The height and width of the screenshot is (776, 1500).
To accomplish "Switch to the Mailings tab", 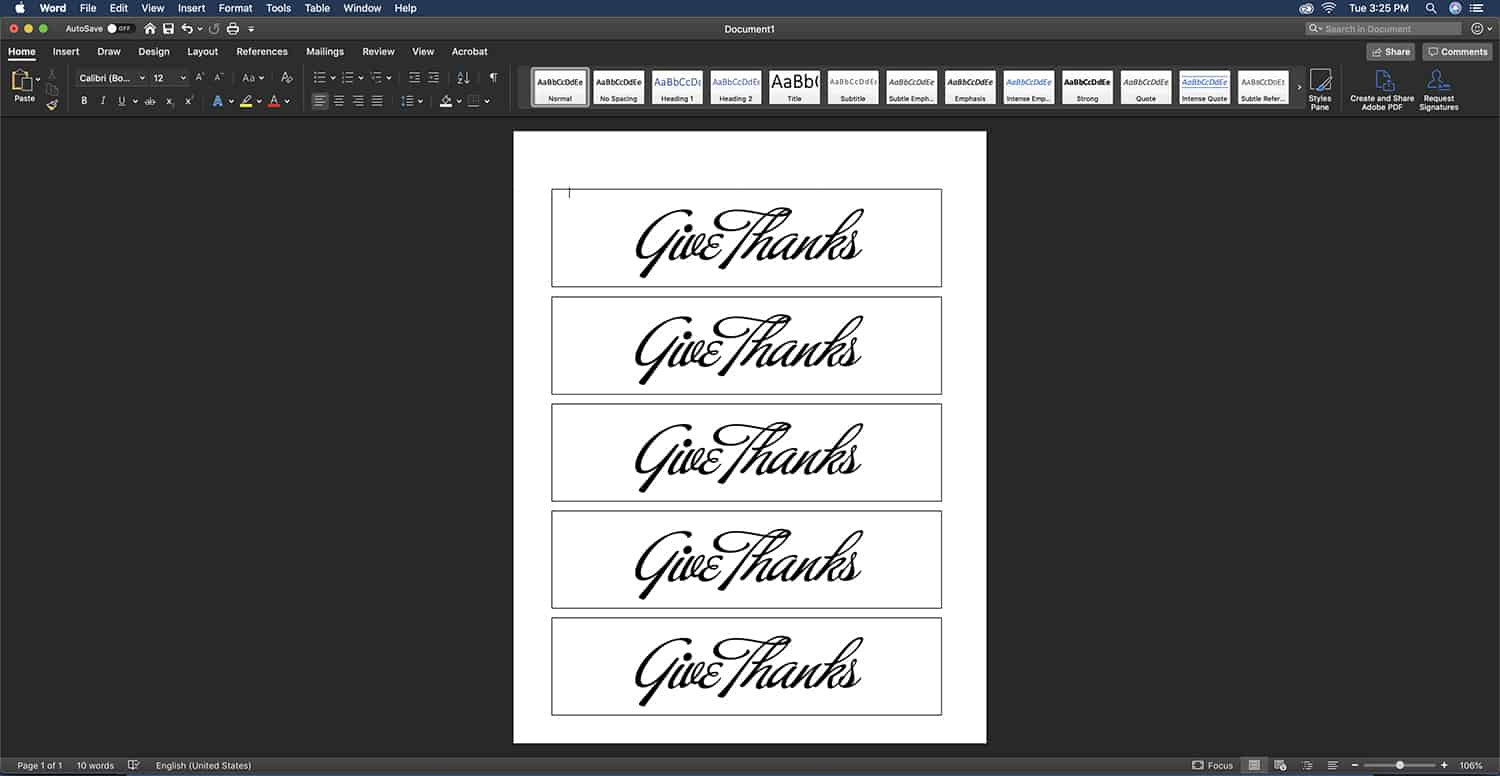I will (324, 51).
